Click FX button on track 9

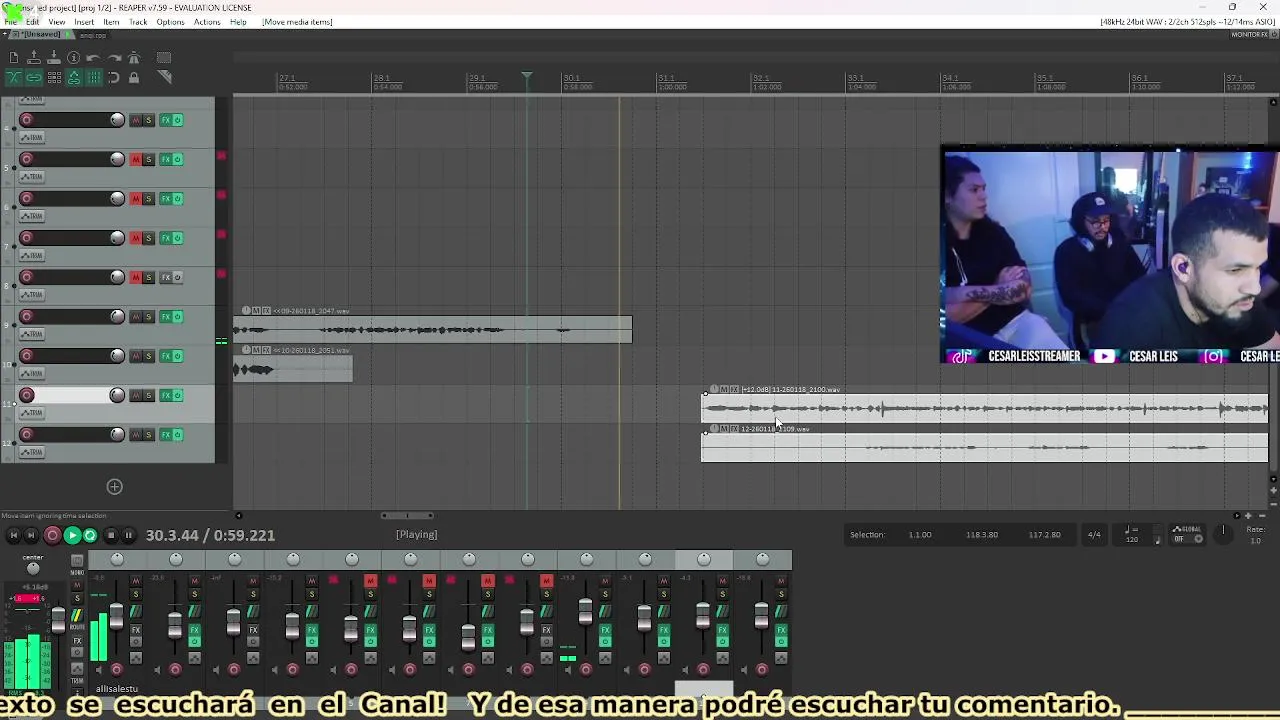166,317
